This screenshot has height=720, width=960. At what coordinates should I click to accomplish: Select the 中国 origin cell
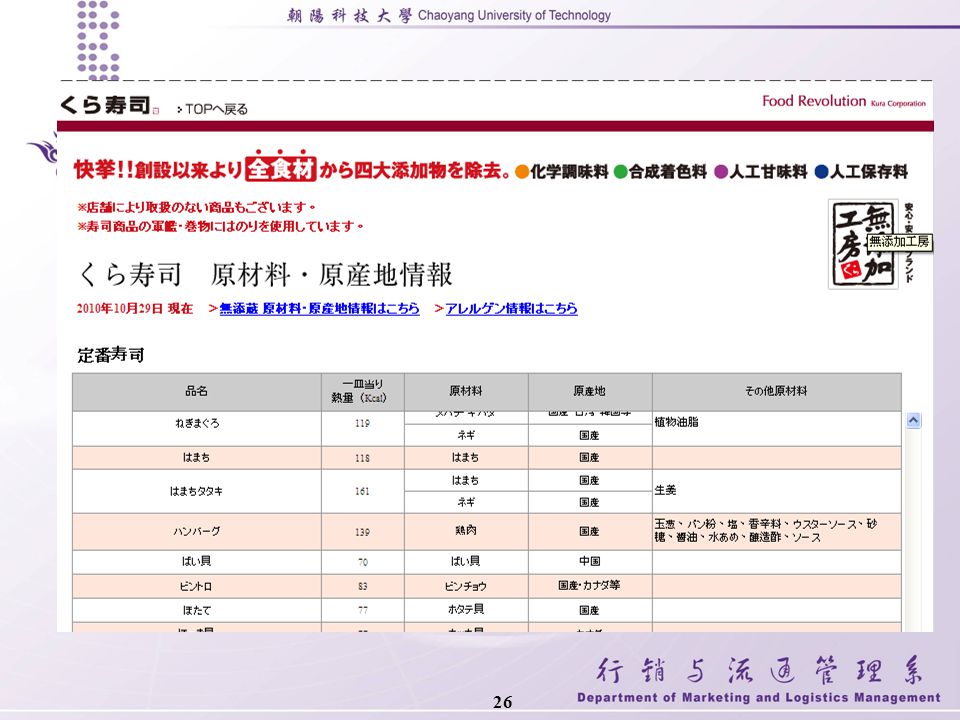point(590,561)
